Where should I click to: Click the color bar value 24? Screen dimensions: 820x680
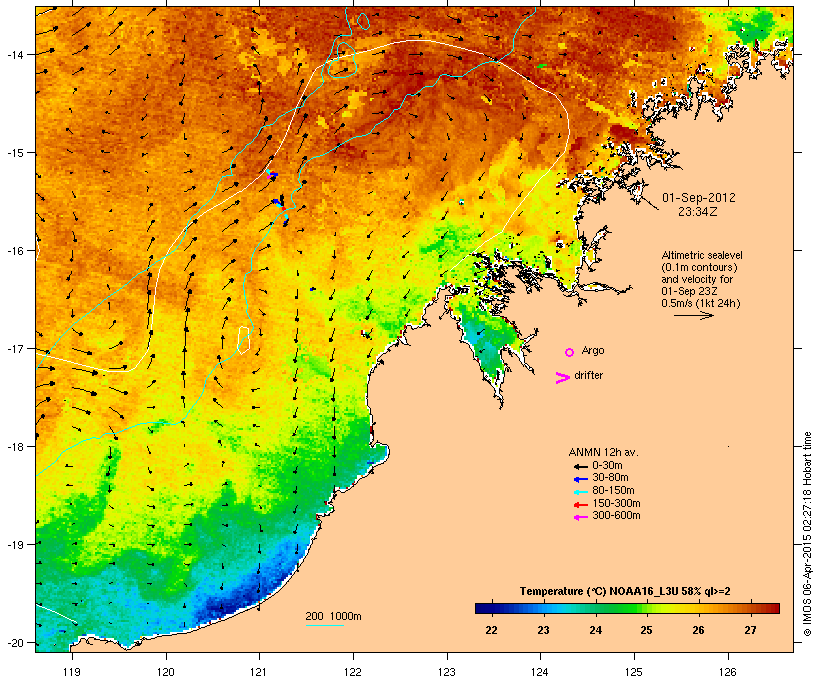(x=595, y=630)
